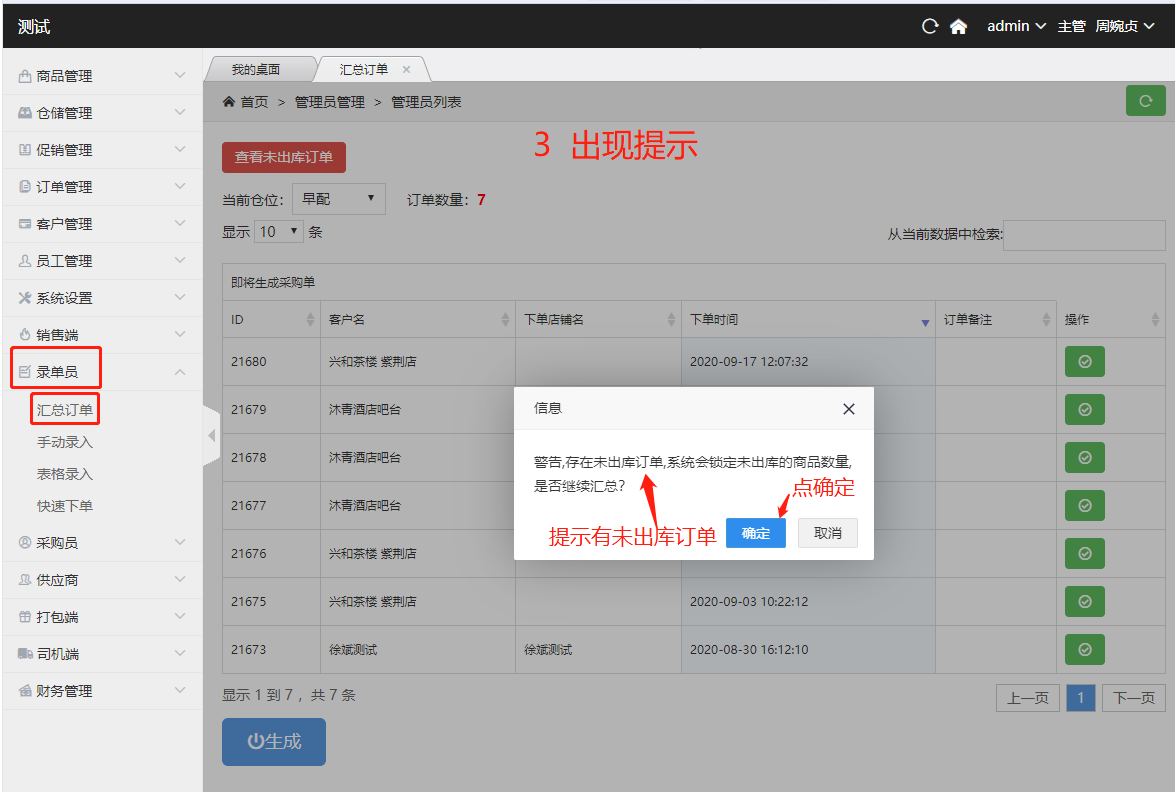The height and width of the screenshot is (792, 1175).
Task: Click the green check icon for order 21673
Action: 1084,650
